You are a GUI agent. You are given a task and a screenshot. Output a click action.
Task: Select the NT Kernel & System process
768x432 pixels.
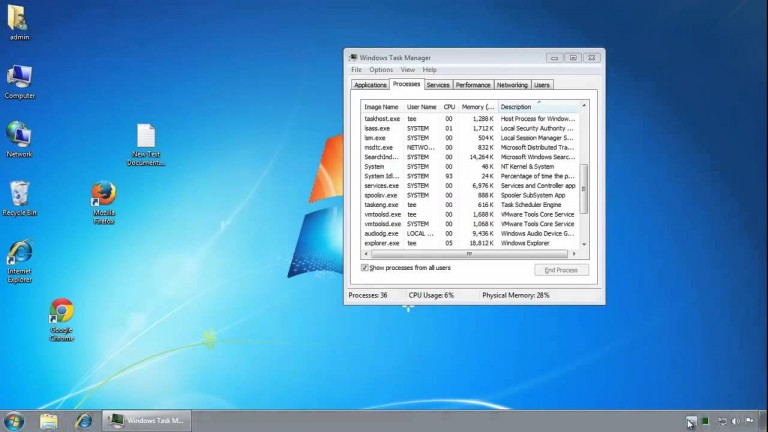[x=470, y=167]
